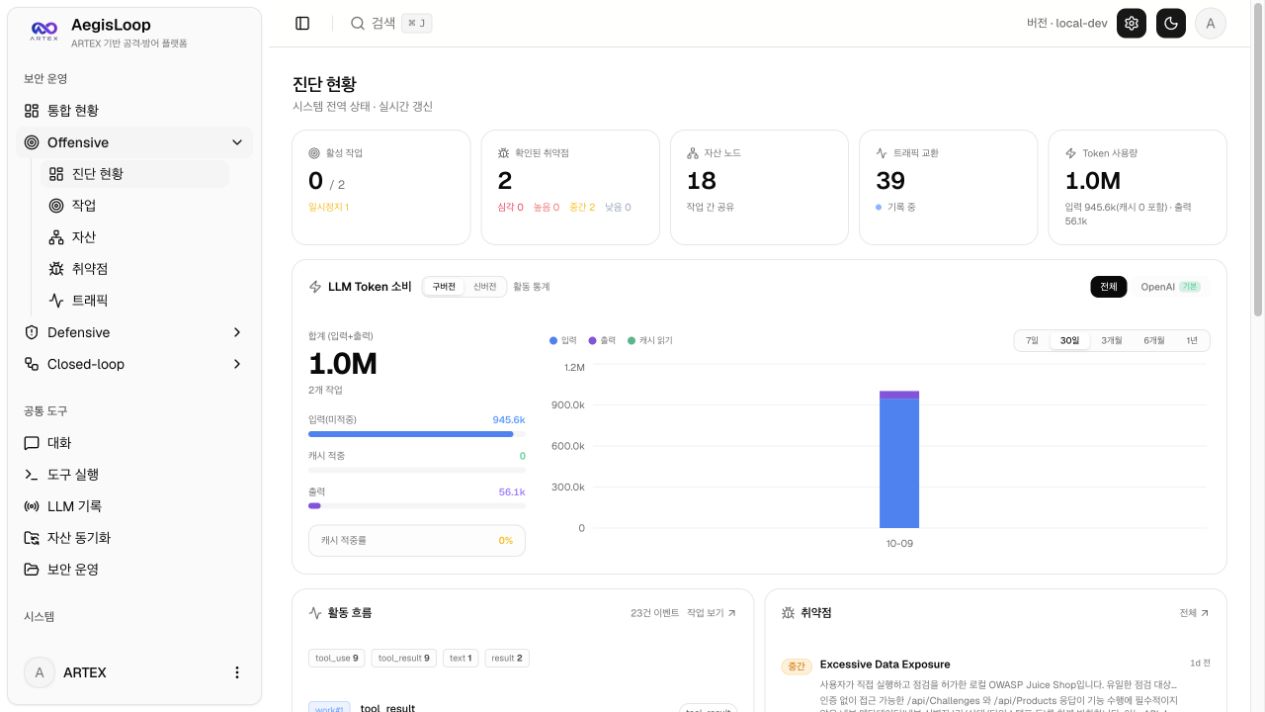Viewport: 1265px width, 712px height.
Task: Open the 작업 보기 link
Action: click(x=711, y=612)
